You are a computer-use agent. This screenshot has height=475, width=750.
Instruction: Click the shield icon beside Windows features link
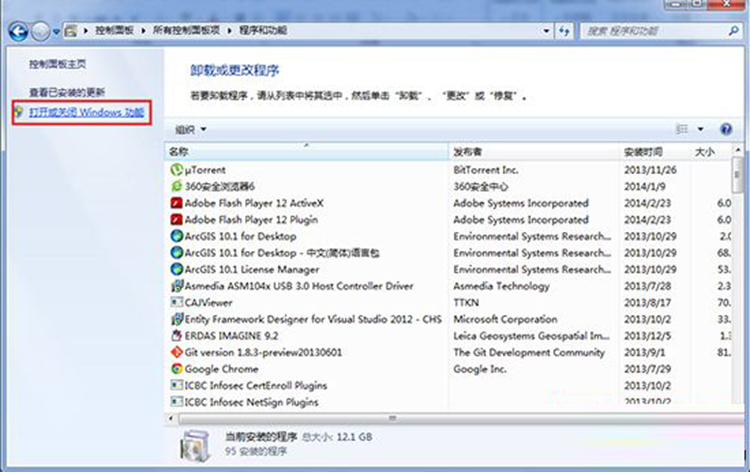[19, 112]
